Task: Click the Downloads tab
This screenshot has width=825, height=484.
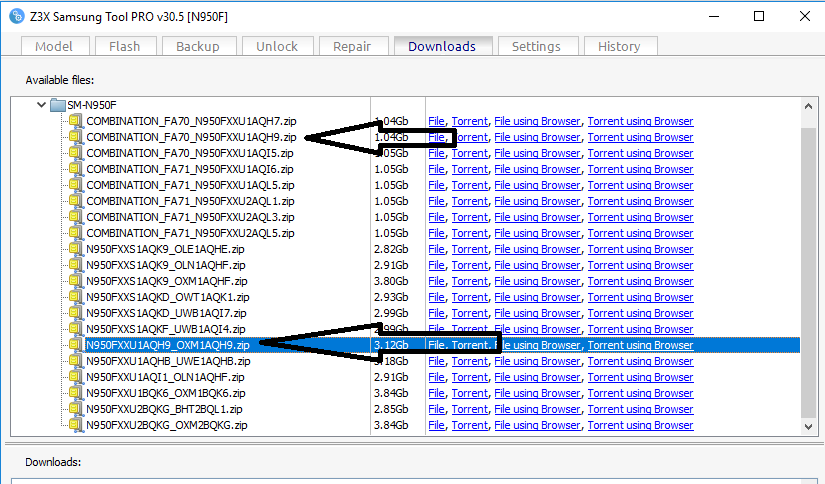Action: click(x=442, y=46)
